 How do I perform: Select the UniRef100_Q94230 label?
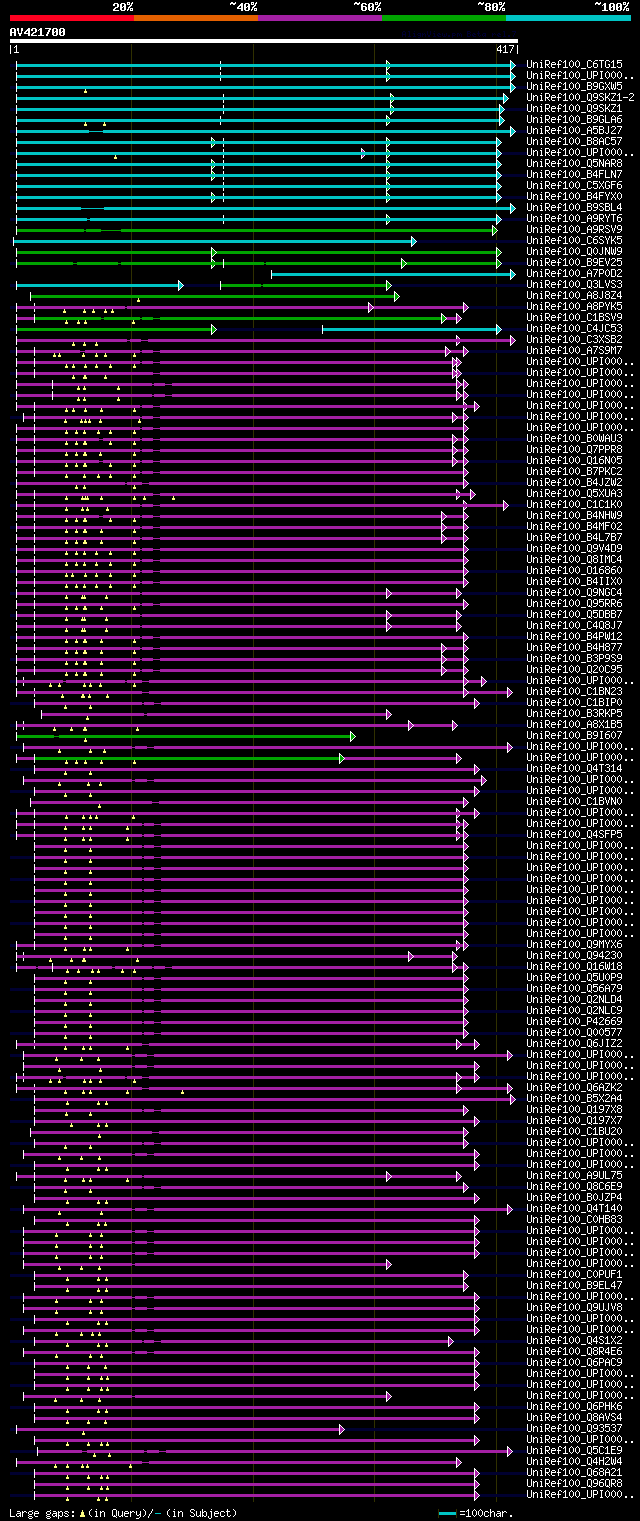click(x=573, y=955)
